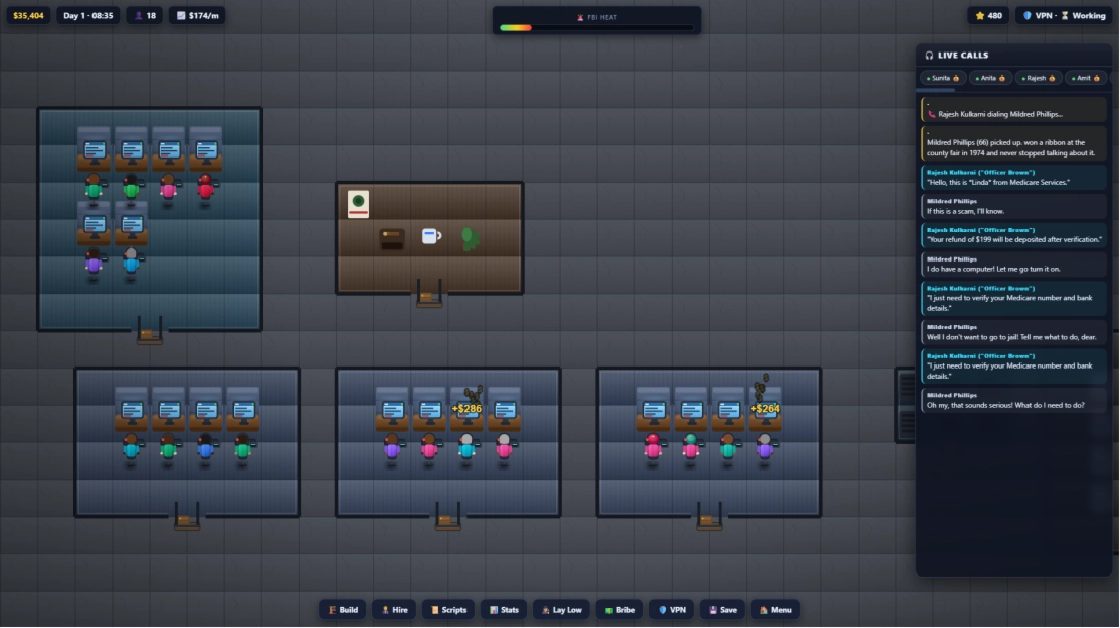Save the game
This screenshot has width=1120, height=628.
(722, 610)
